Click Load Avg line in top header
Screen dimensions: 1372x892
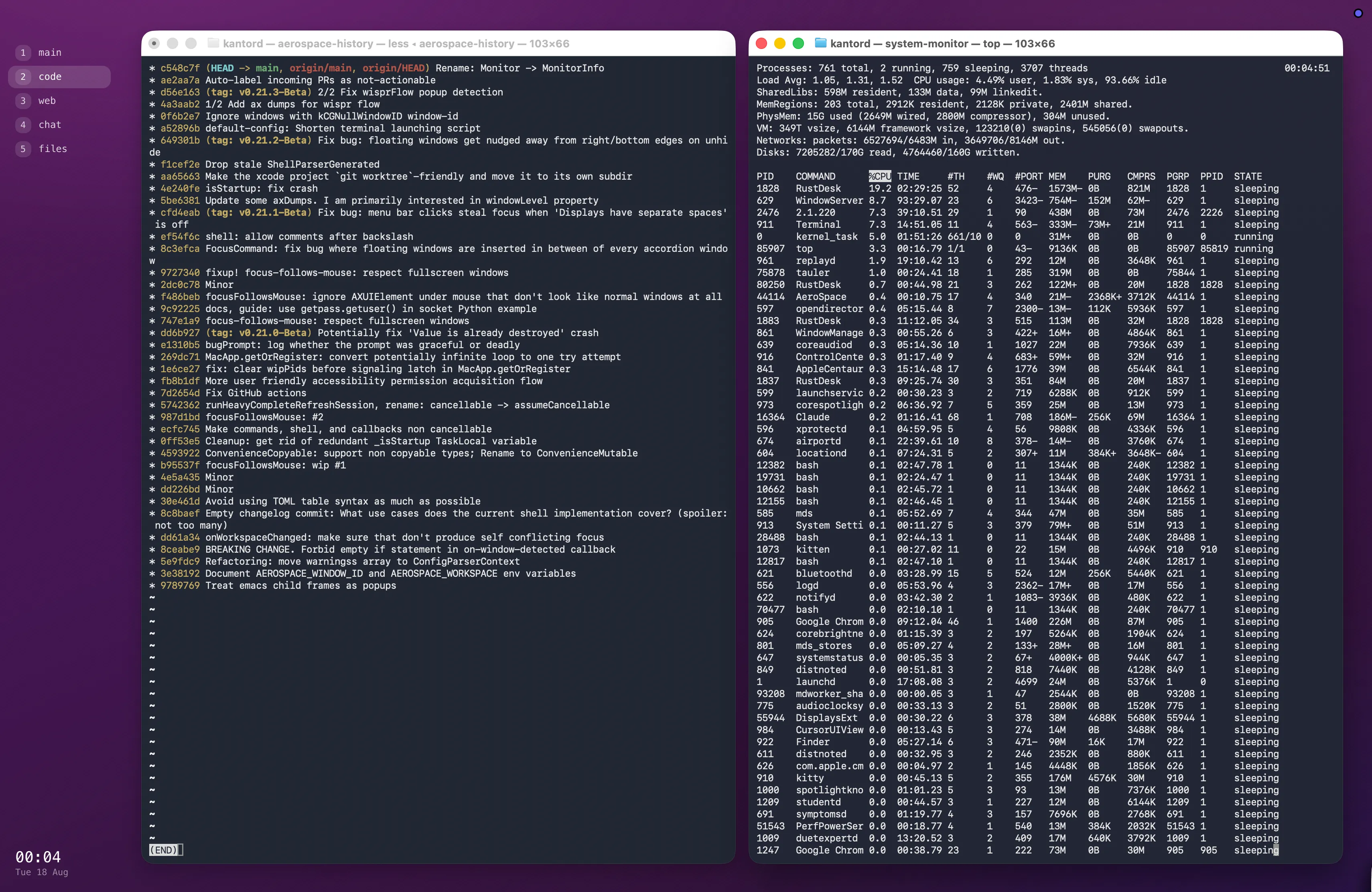[x=961, y=80]
